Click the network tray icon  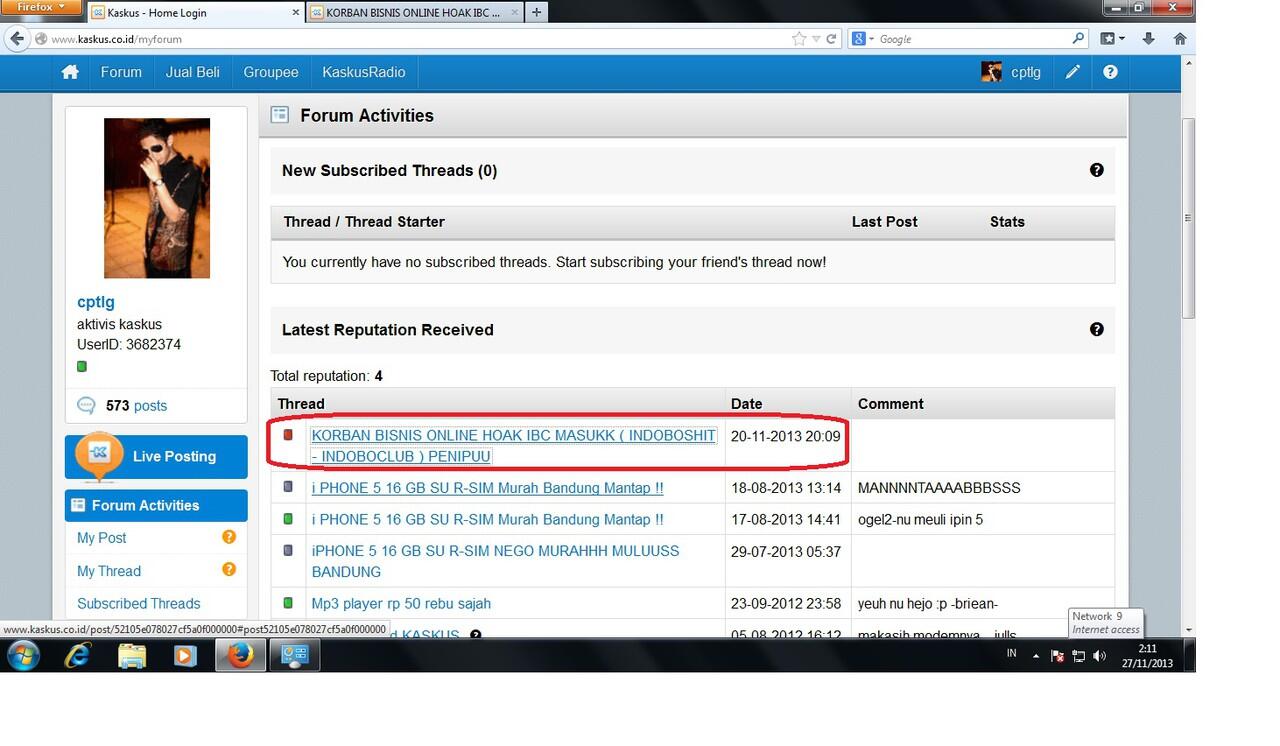click(x=1079, y=656)
